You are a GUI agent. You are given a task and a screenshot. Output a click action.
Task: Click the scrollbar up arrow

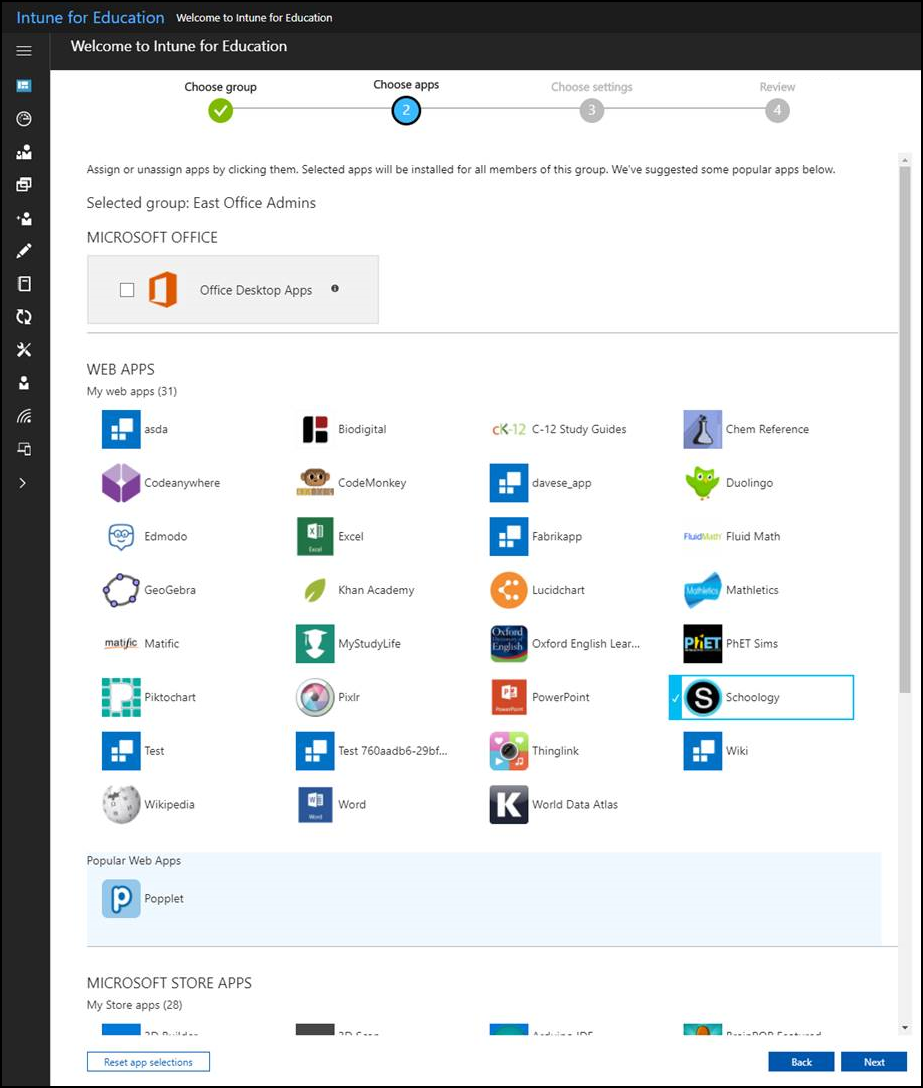click(904, 160)
